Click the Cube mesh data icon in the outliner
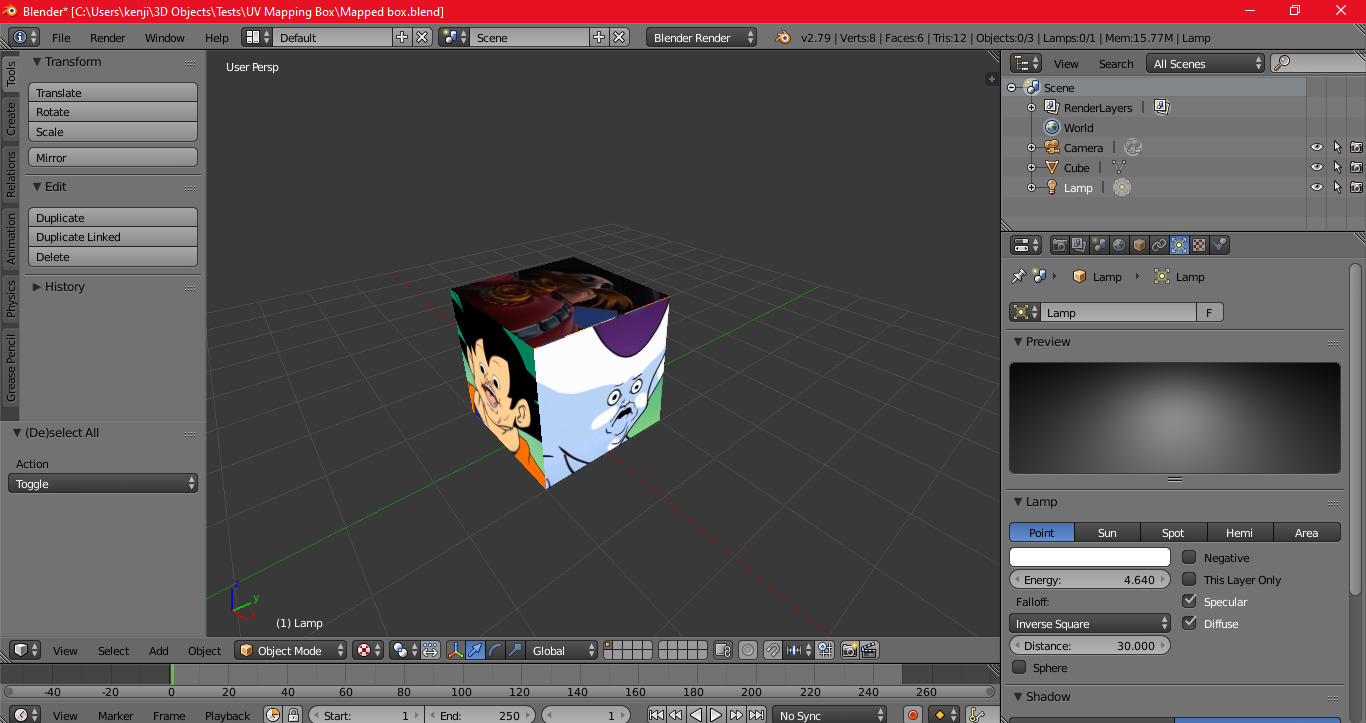This screenshot has height=723, width=1366. pos(1119,167)
